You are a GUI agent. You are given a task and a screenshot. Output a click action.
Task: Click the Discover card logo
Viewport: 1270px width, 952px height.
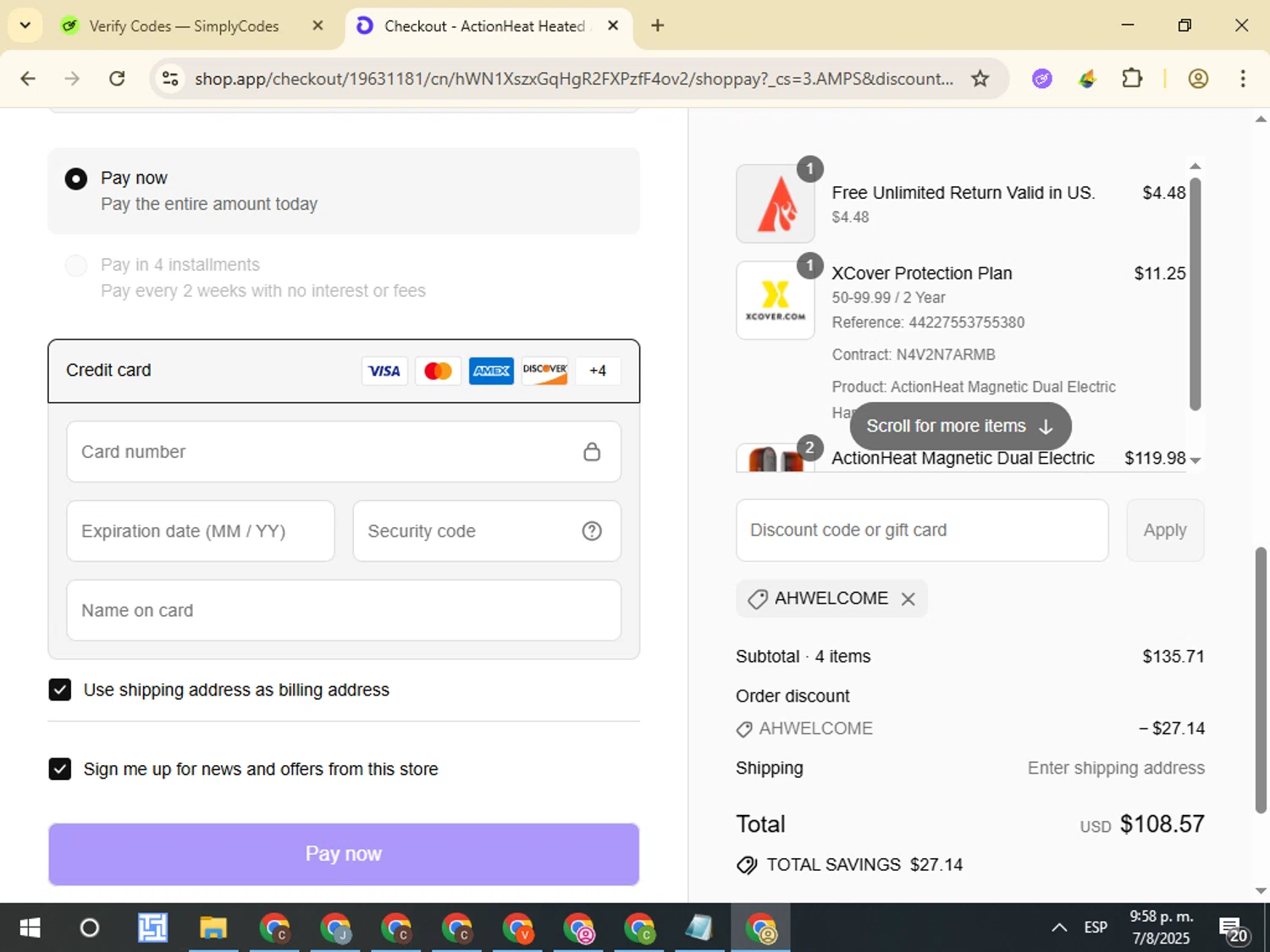[544, 371]
